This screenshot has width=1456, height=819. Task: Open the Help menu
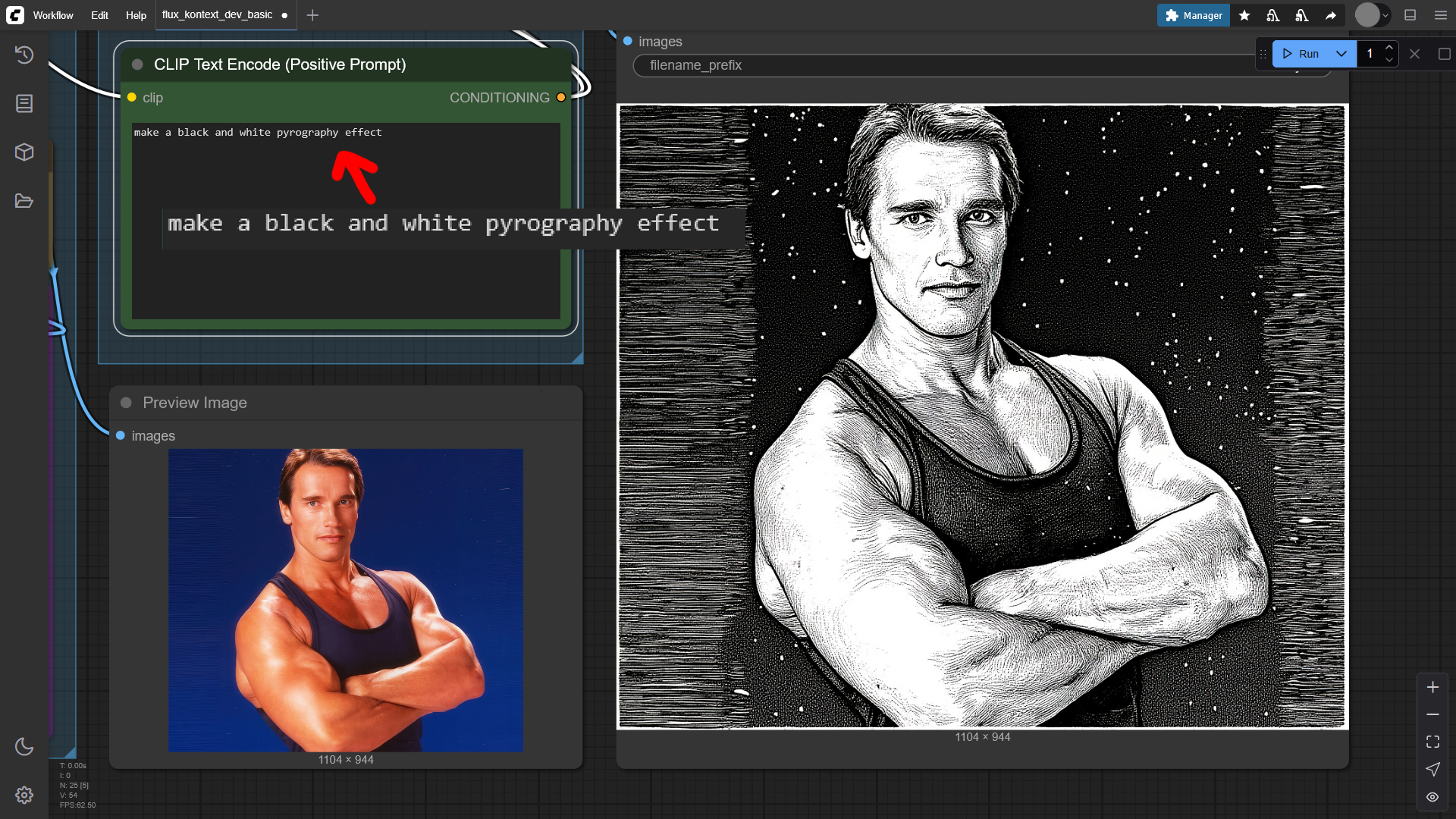[136, 15]
